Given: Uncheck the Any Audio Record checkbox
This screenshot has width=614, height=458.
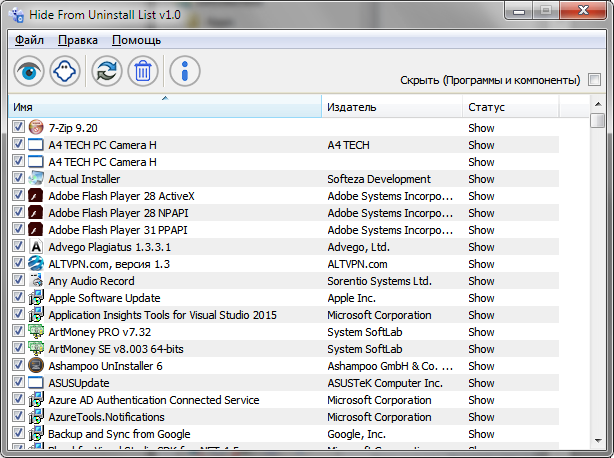Looking at the screenshot, I should pyautogui.click(x=18, y=279).
